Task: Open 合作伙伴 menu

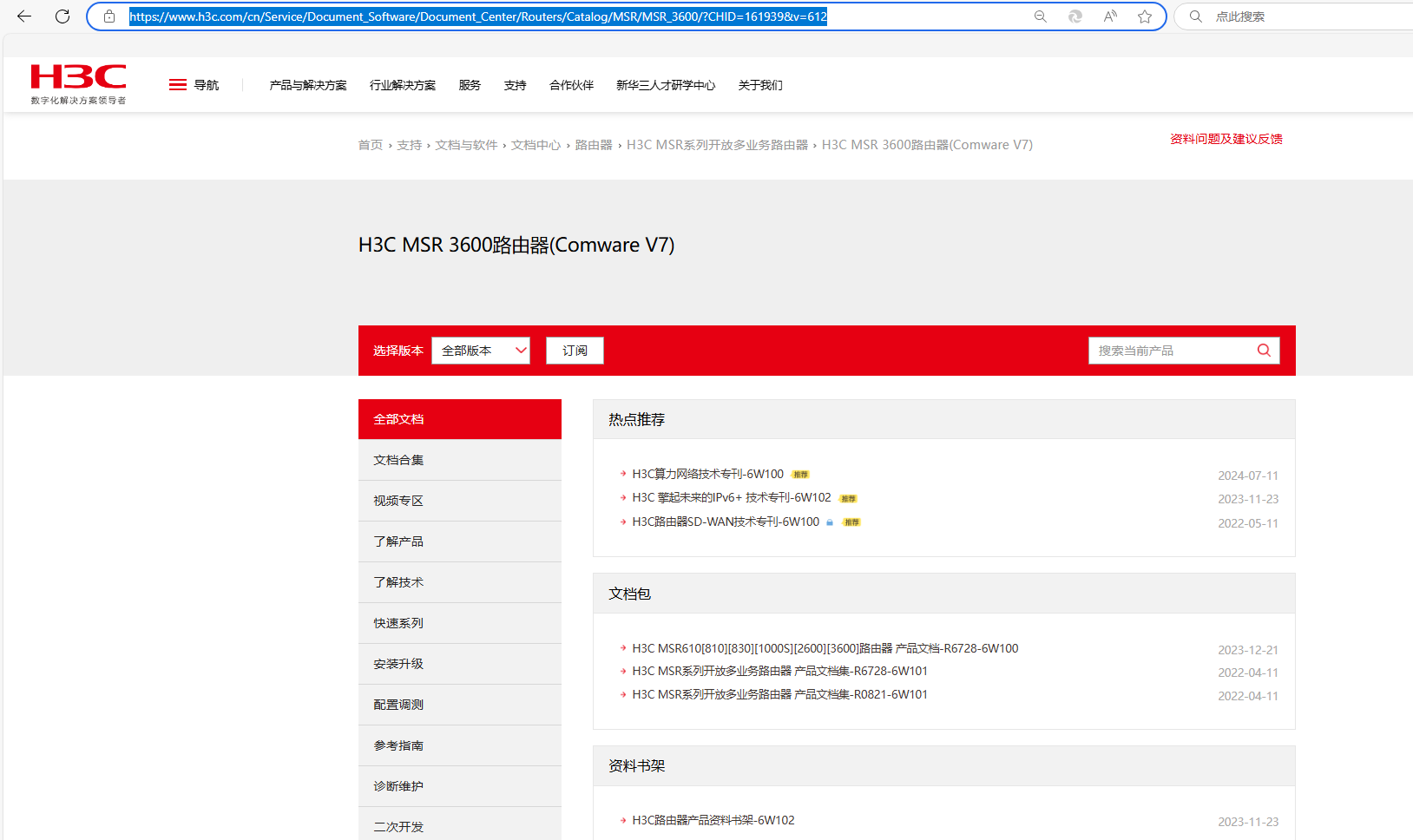Action: pyautogui.click(x=572, y=85)
